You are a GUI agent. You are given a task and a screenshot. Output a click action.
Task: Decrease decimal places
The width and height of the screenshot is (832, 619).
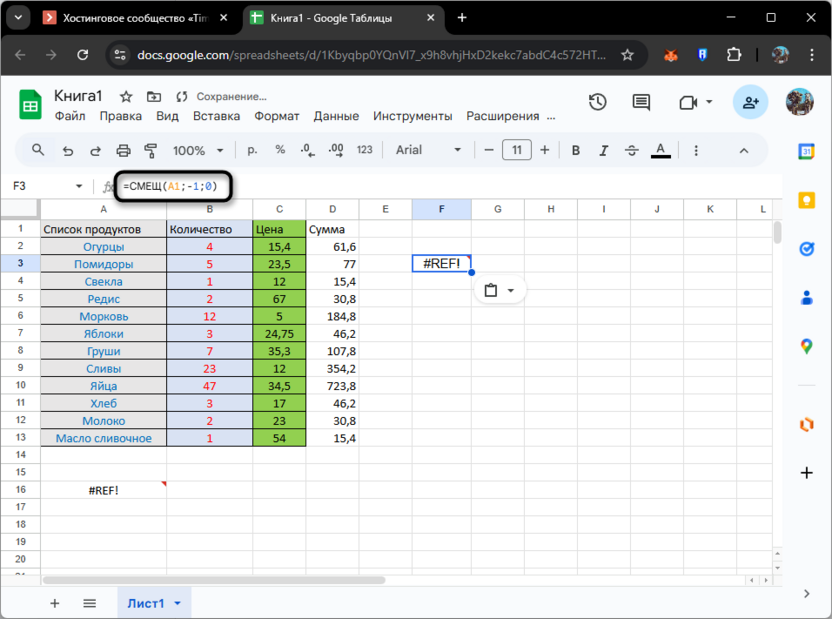click(308, 150)
